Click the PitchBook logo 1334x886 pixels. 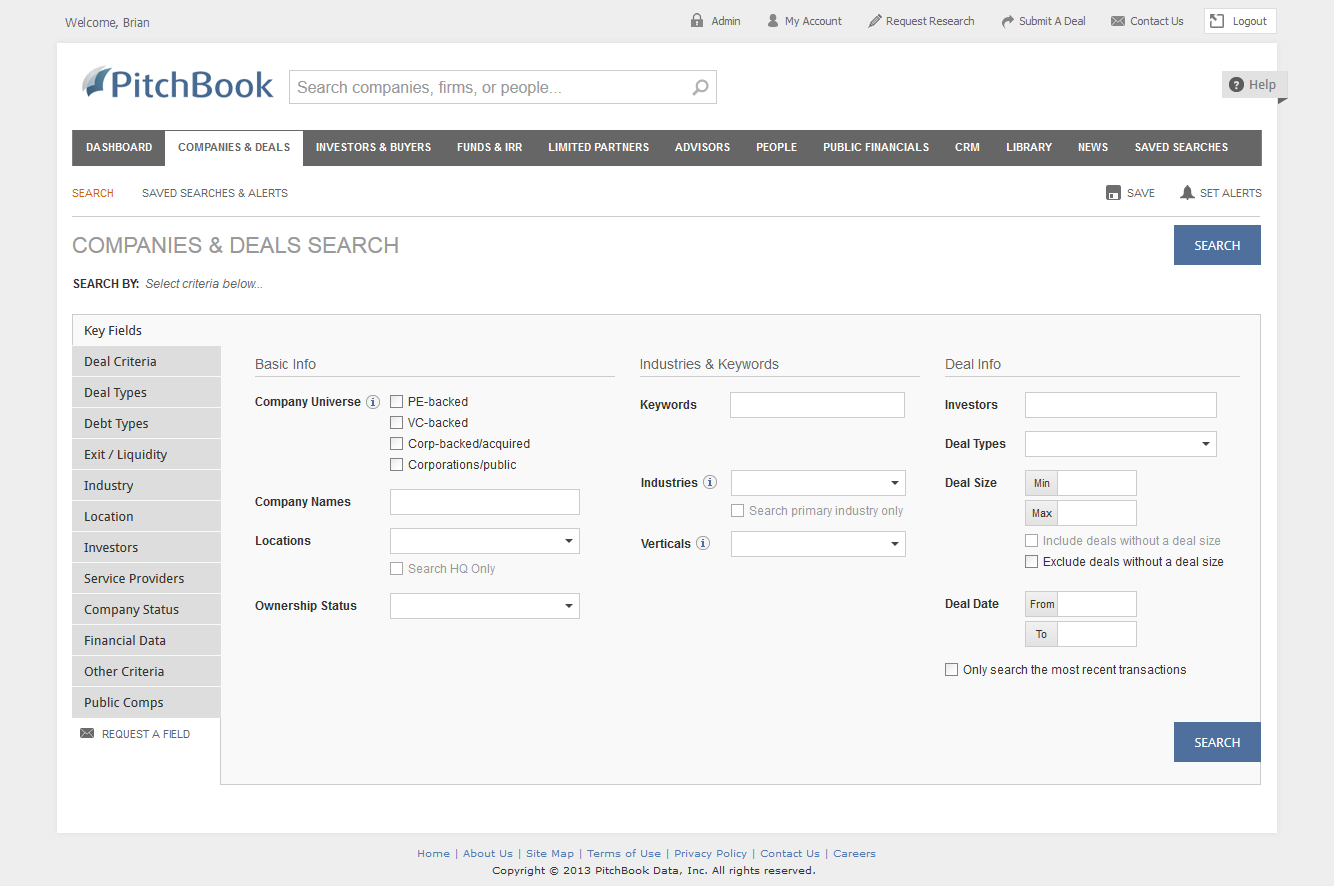(x=178, y=84)
